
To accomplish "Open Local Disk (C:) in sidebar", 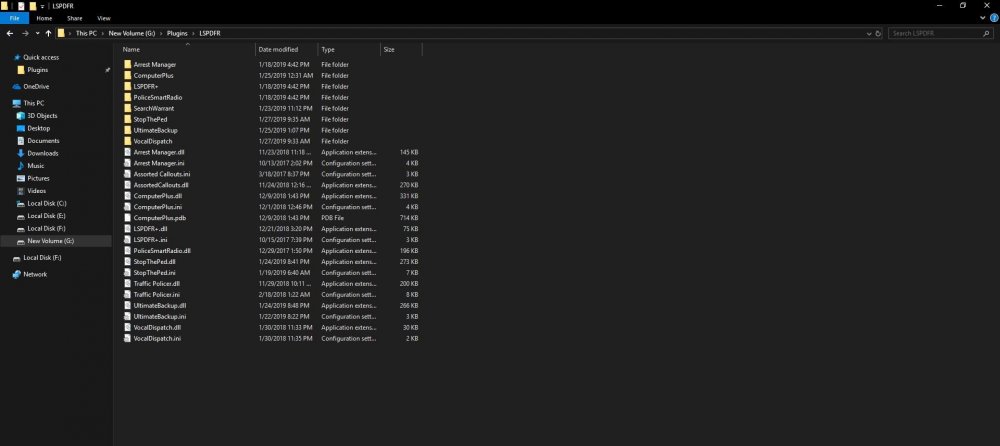I will 47,204.
